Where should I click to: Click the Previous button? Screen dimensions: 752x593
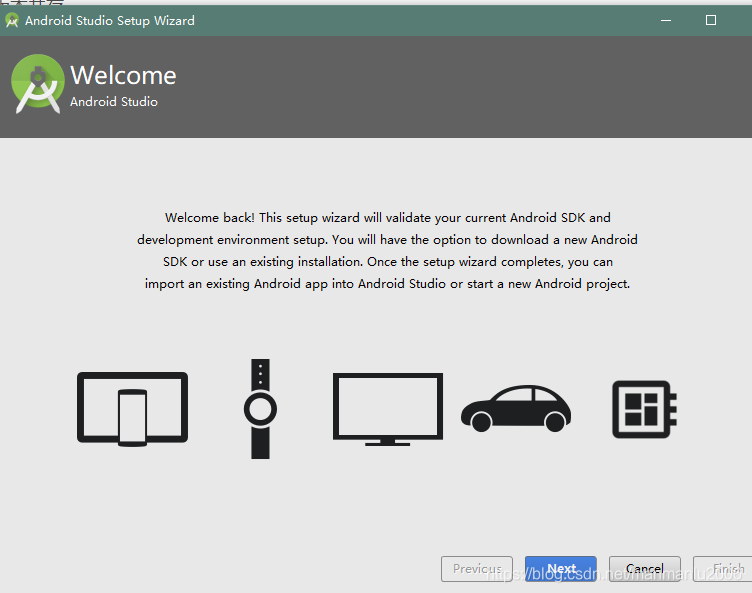(477, 569)
